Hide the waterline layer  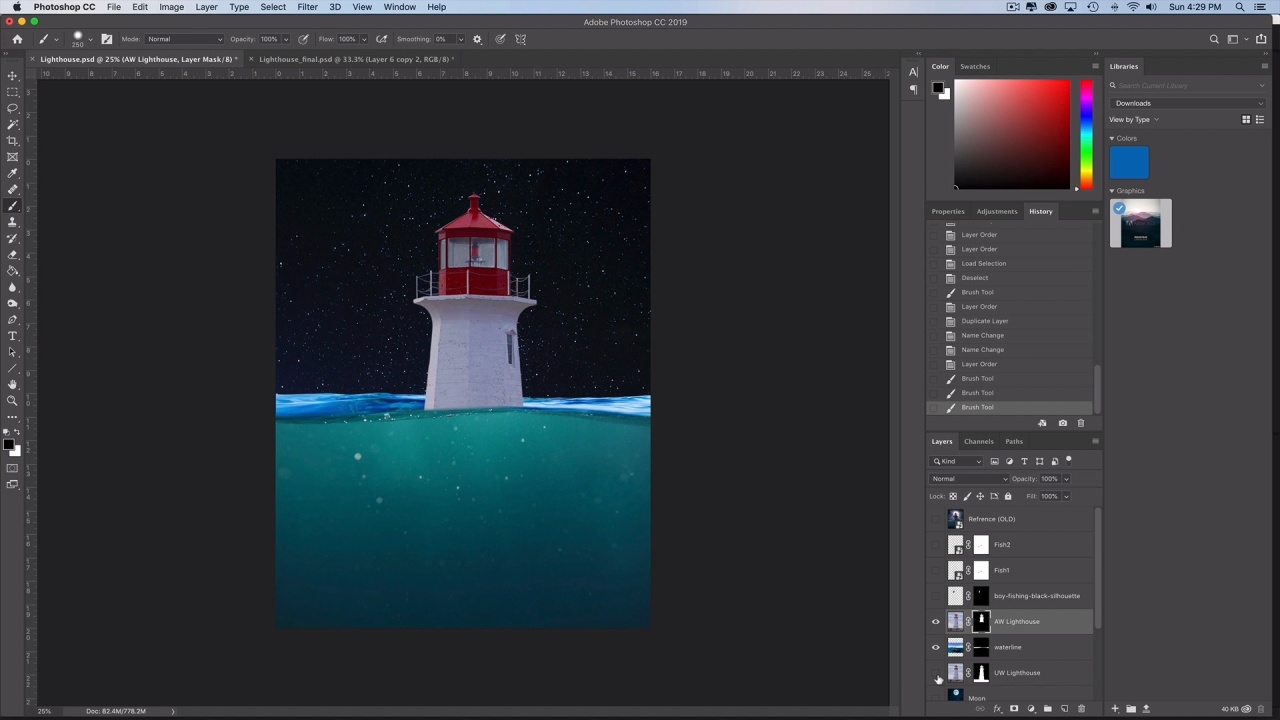[x=936, y=647]
